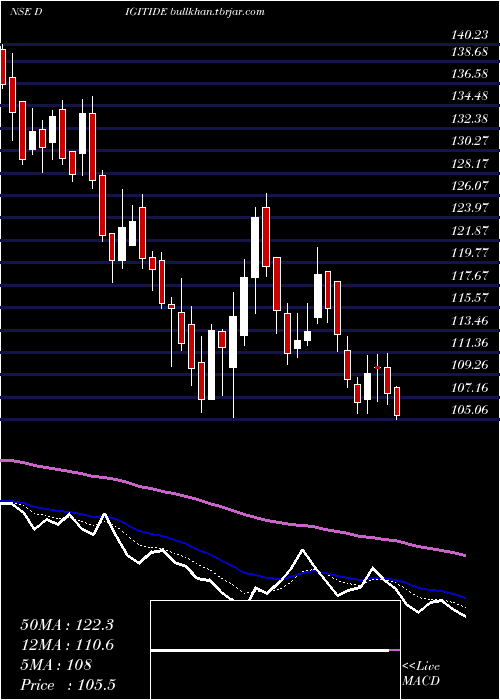Click the 111.36 price axis label

[469, 343]
